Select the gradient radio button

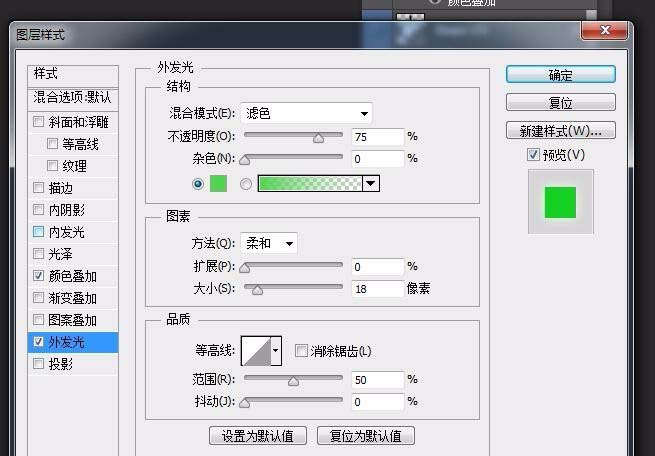coord(246,184)
